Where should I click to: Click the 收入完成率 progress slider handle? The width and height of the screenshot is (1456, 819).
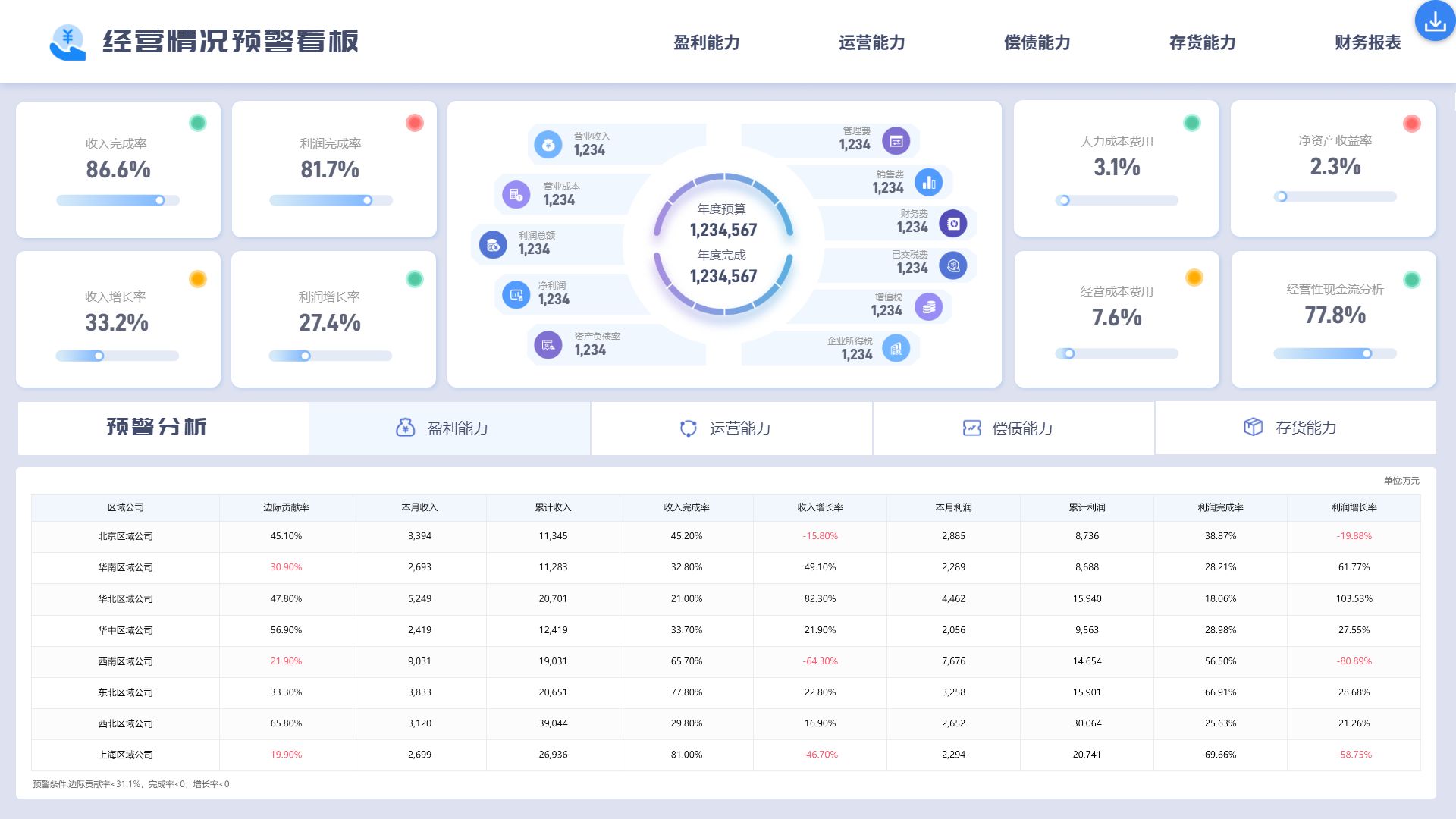(x=160, y=200)
